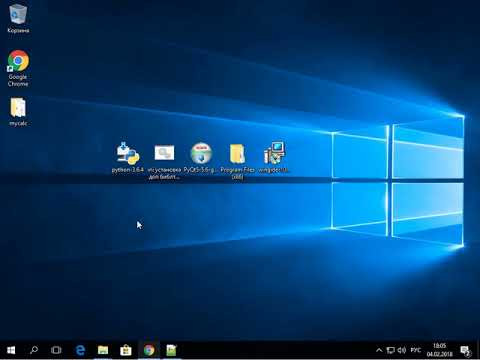
Task: Select the mycalc folder on desktop
Action: pyautogui.click(x=18, y=112)
